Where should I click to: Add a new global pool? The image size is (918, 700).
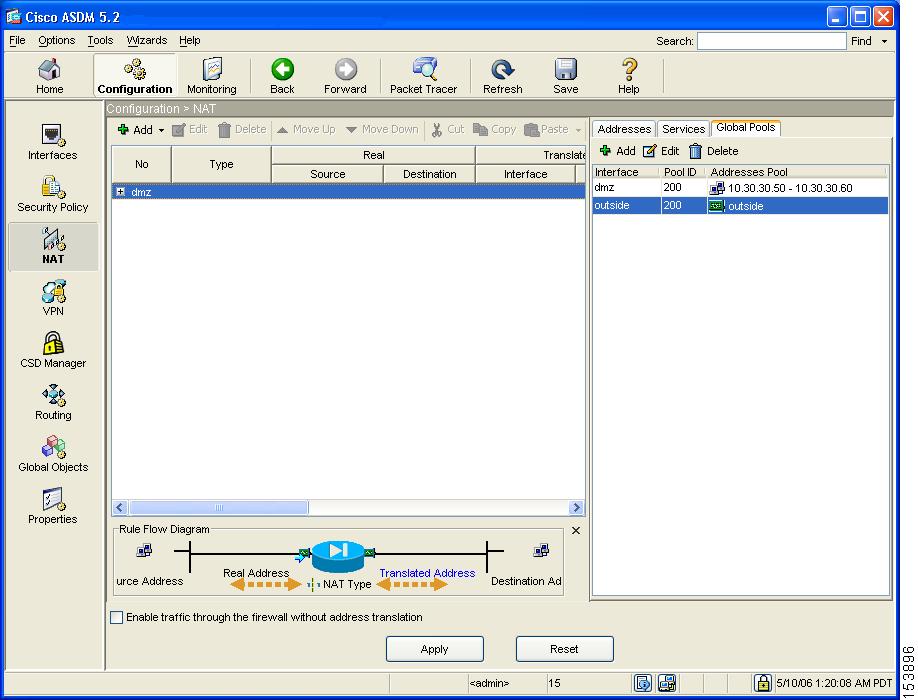[x=618, y=151]
